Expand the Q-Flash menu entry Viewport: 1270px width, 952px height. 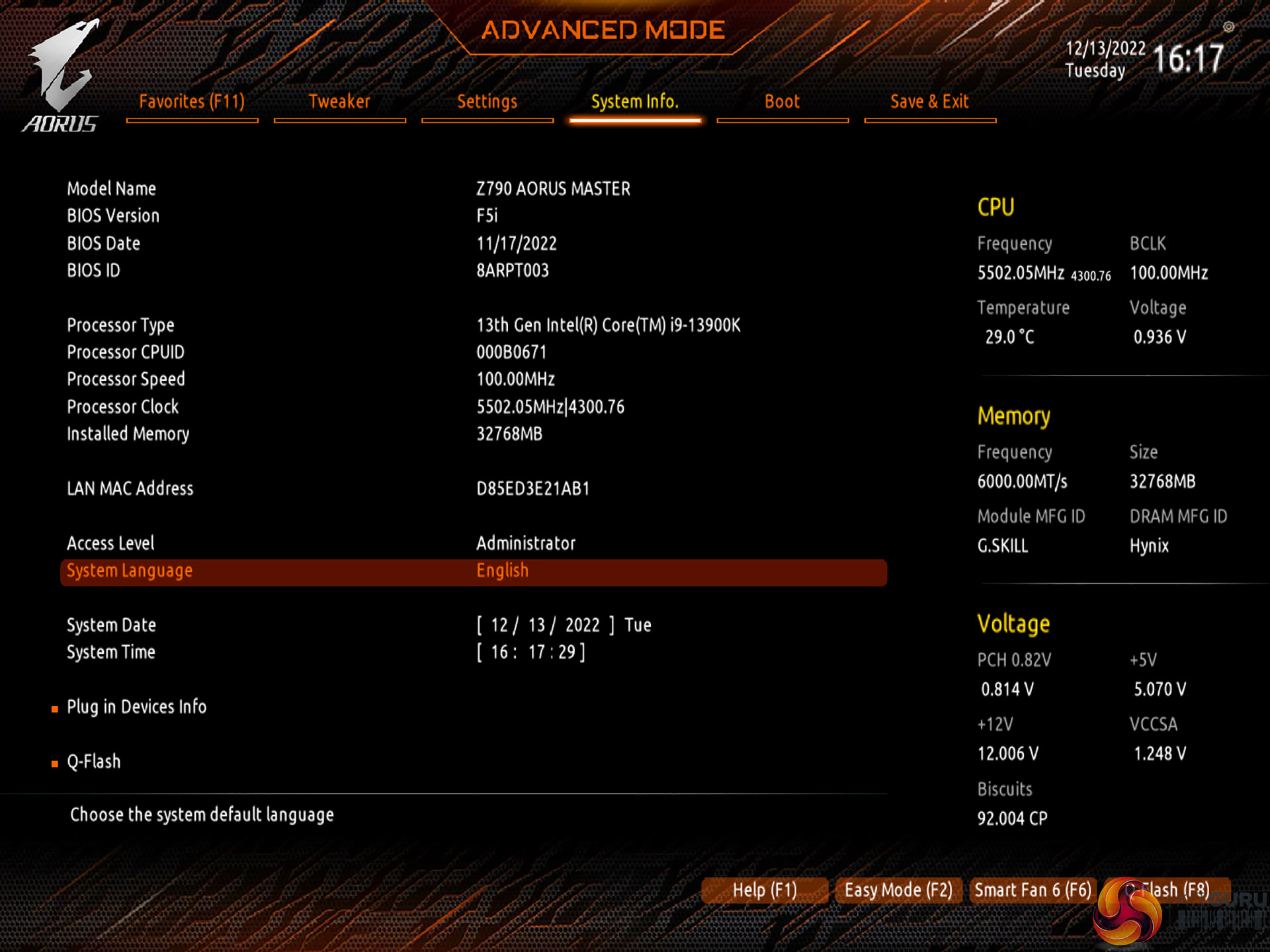pyautogui.click(x=94, y=762)
